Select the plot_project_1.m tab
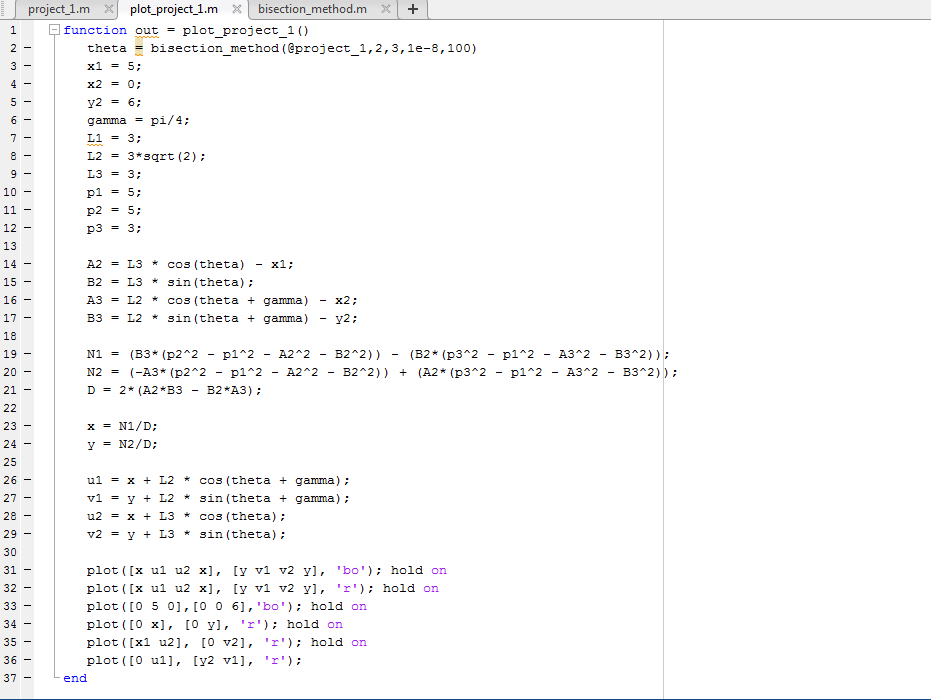 click(x=173, y=9)
